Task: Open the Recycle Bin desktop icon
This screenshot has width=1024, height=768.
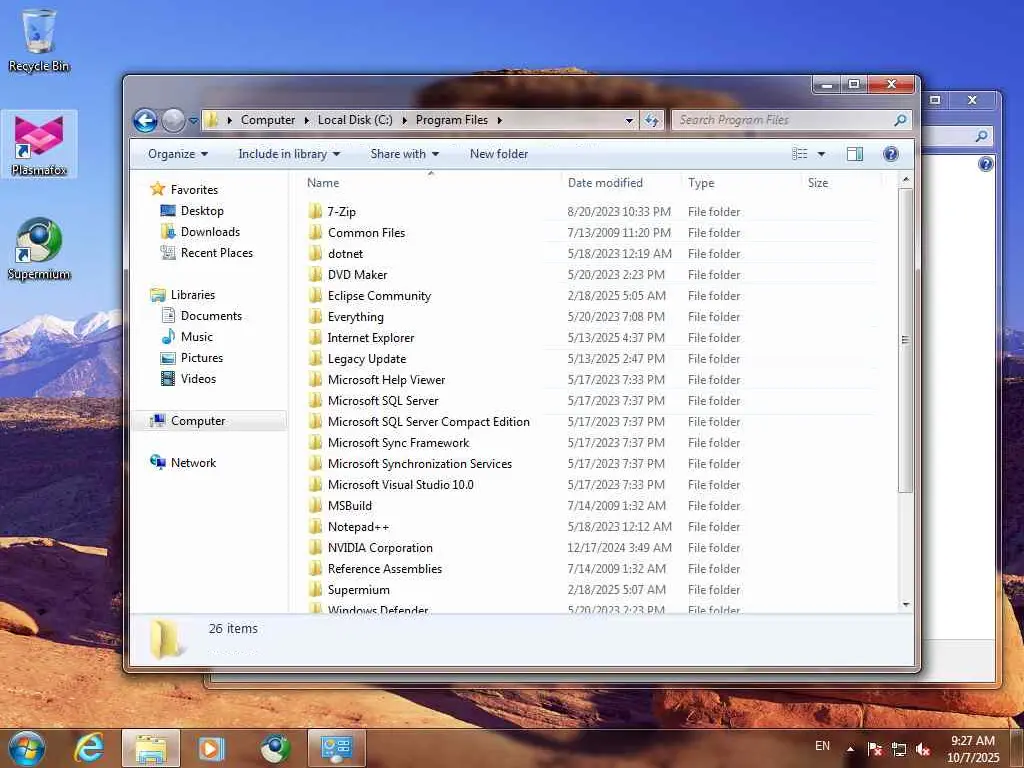Action: (x=39, y=40)
